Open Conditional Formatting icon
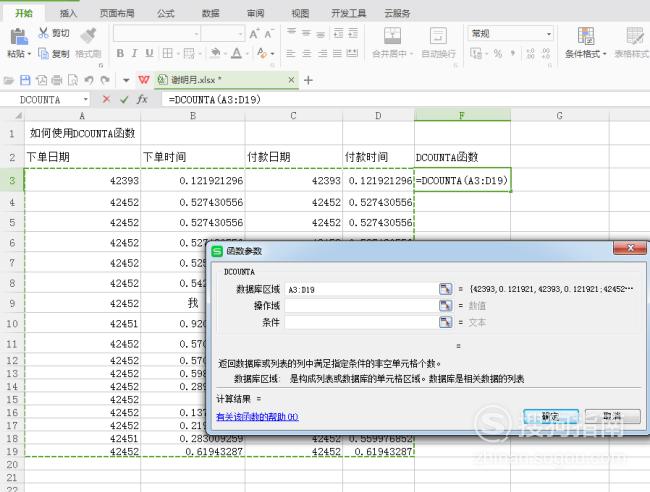650x492 pixels. 586,36
